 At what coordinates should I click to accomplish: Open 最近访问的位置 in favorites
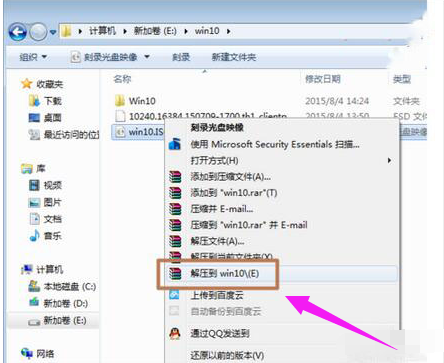tap(64, 135)
